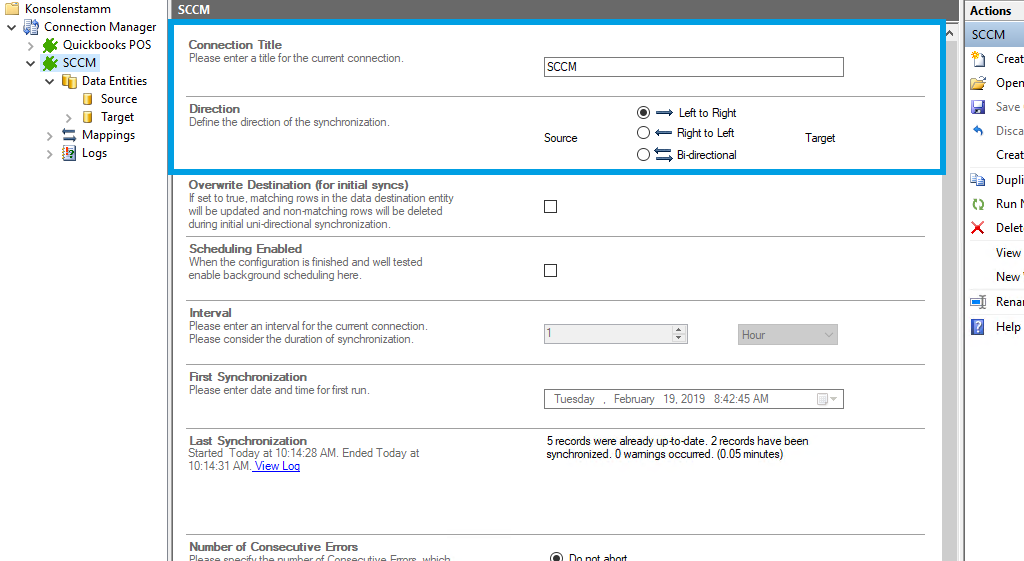
Task: Select Connection Manager in the tree
Action: pyautogui.click(x=99, y=27)
